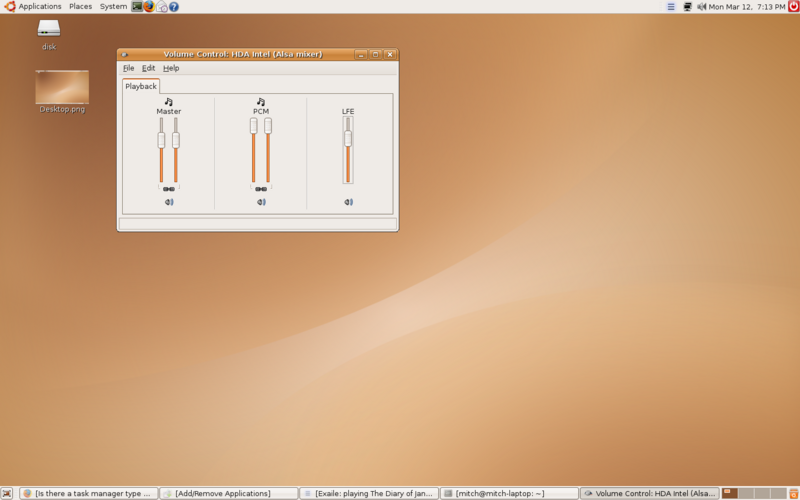Click the PCM right volume slider handle

(268, 126)
